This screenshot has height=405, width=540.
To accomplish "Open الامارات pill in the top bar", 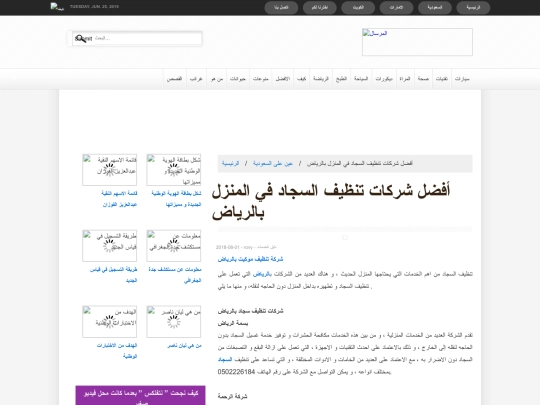I will coord(396,8).
